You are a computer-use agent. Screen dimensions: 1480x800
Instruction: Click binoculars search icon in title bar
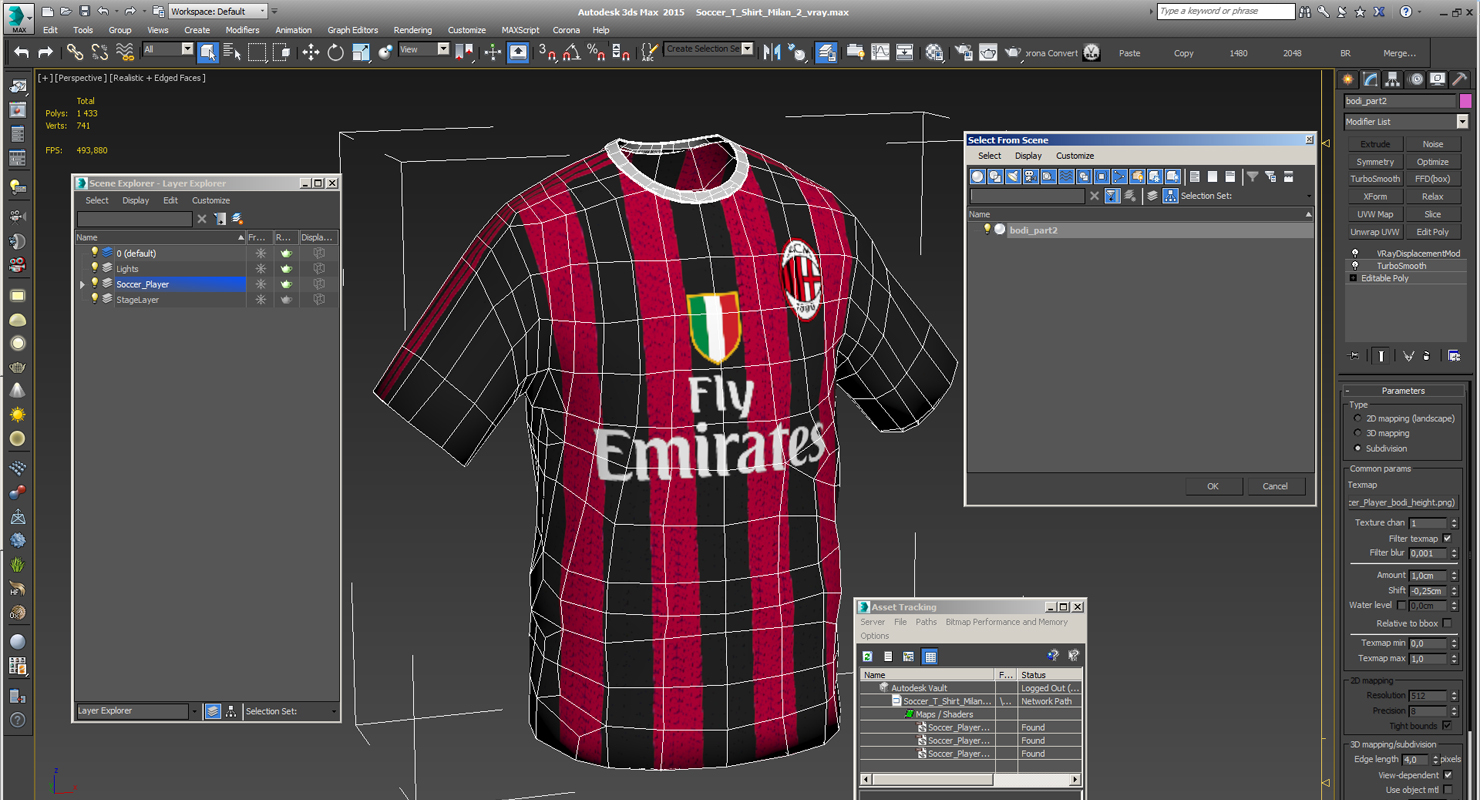click(1306, 12)
